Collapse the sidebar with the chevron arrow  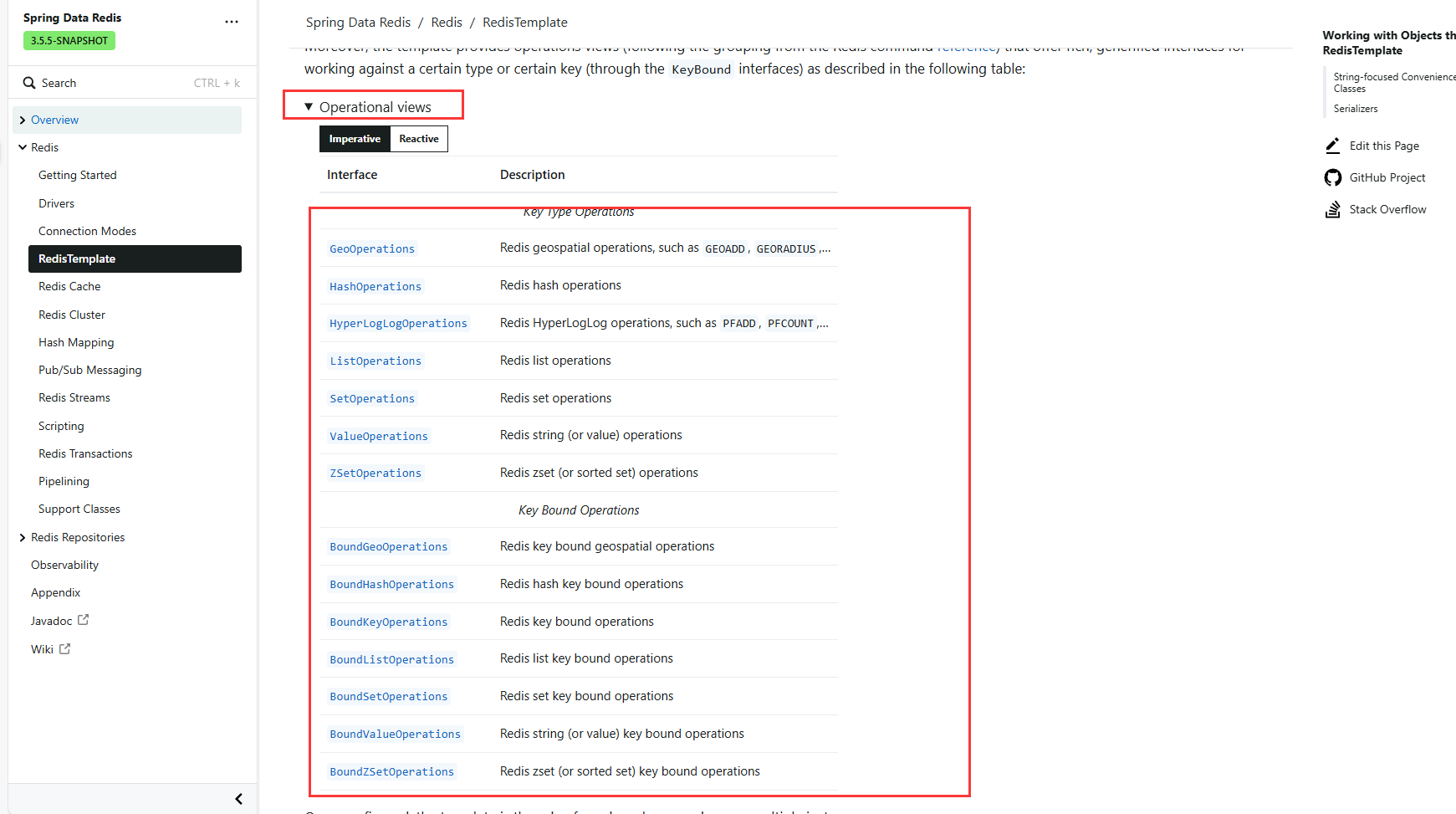(x=238, y=799)
